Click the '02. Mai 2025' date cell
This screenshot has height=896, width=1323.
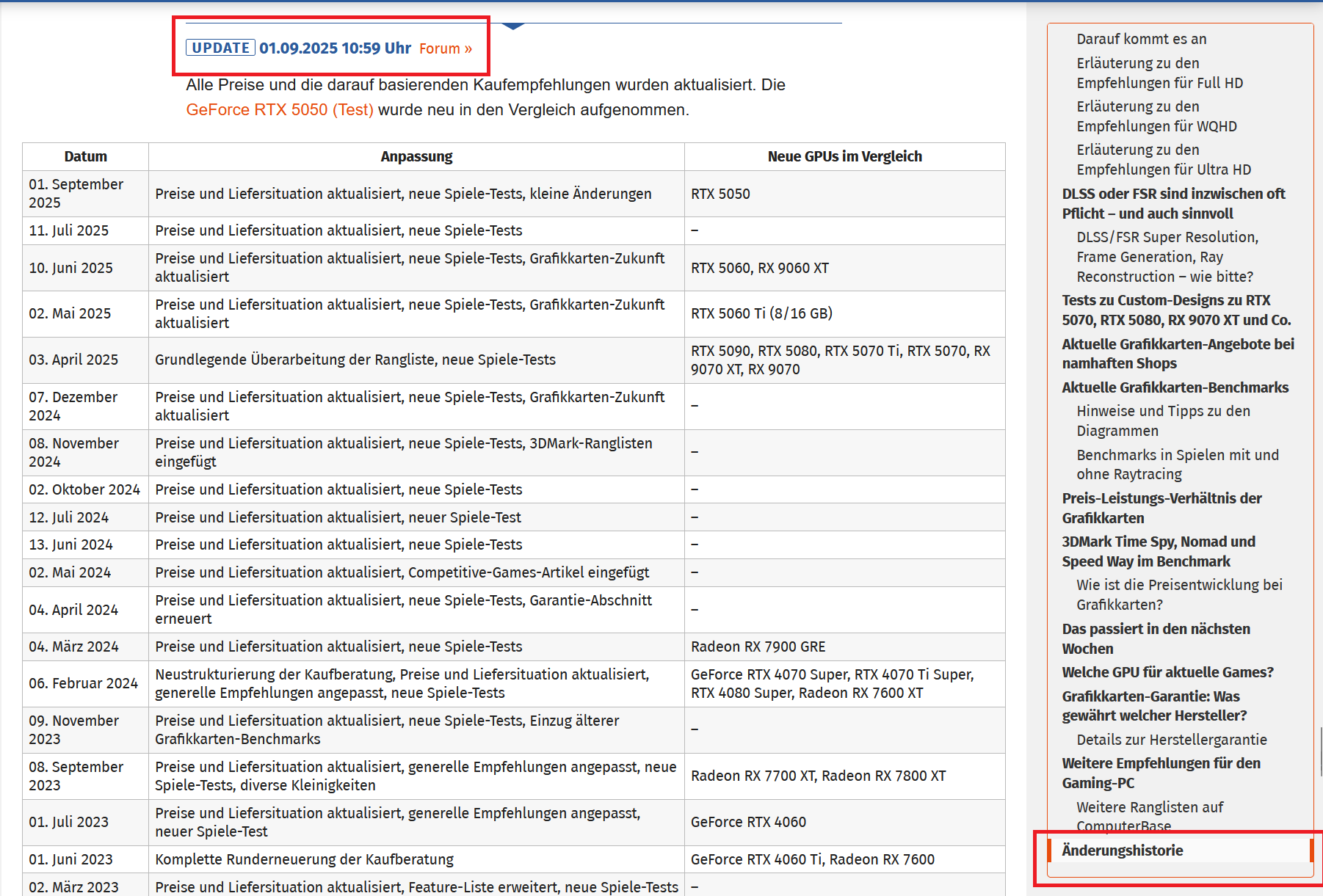86,313
